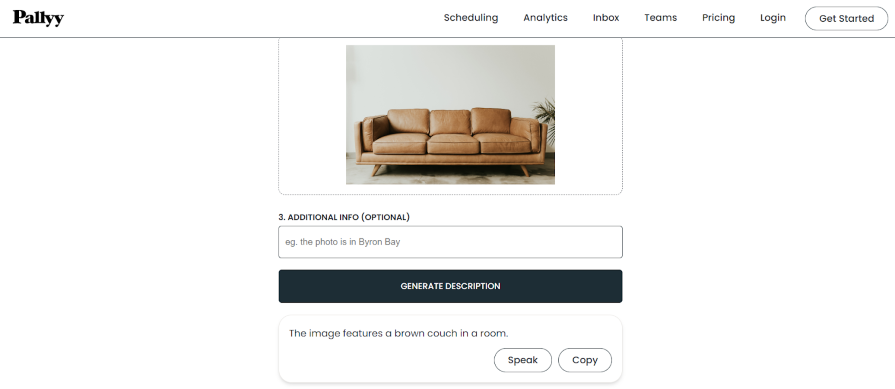Click the Login link
895x389 pixels.
coord(772,18)
